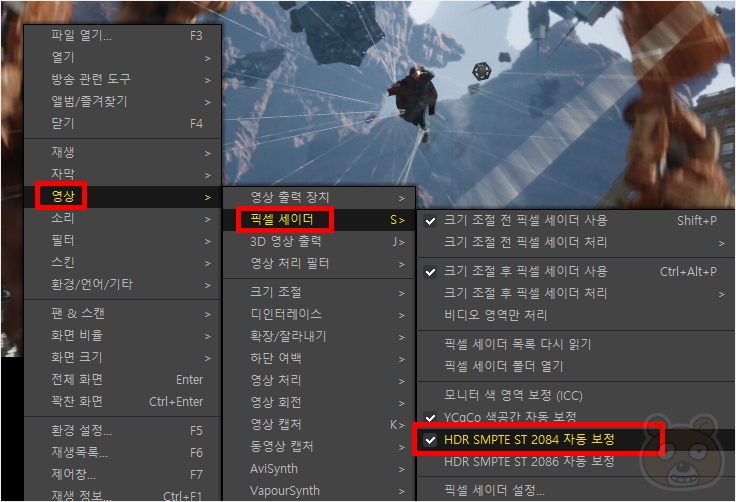The image size is (736, 502).
Task: Expand the 앨범/즐겨찾기 submenu
Action: 123,102
